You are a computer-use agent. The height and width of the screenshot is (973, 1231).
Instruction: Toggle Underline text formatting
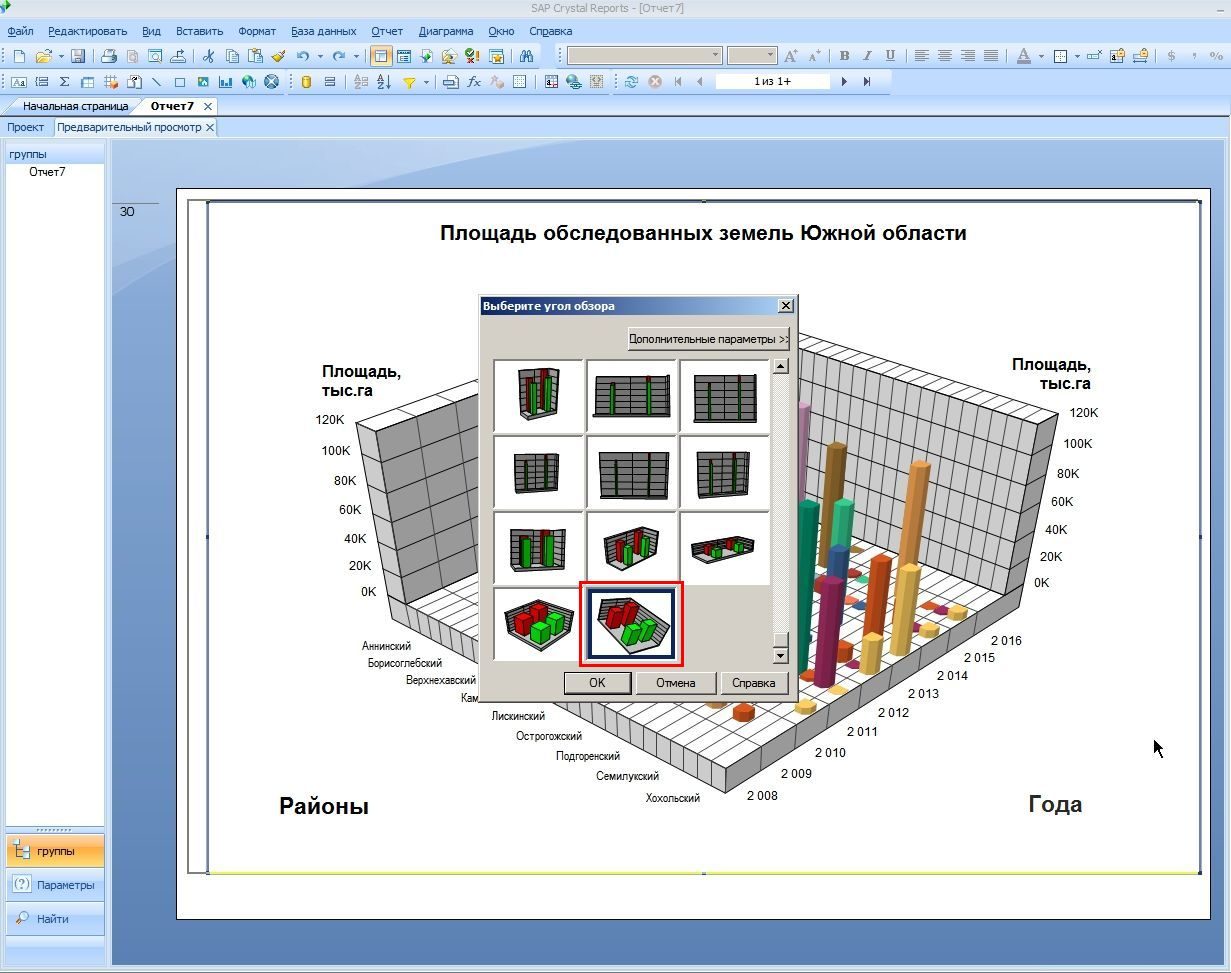click(x=890, y=56)
